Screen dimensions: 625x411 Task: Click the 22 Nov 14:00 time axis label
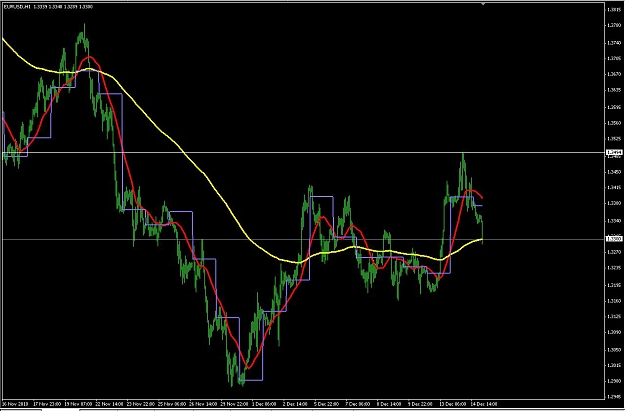(x=110, y=403)
